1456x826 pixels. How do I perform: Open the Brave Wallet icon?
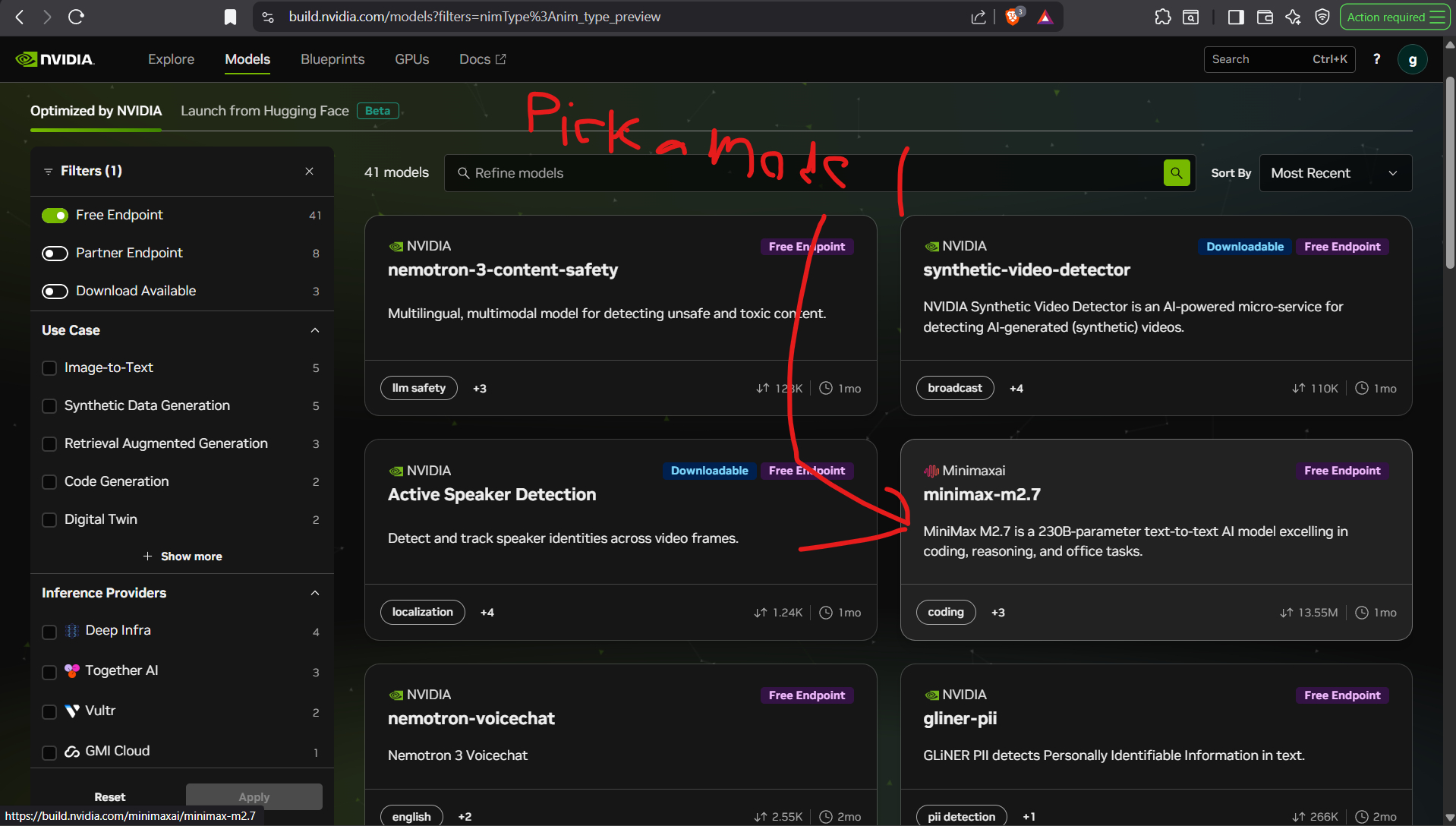tap(1265, 17)
